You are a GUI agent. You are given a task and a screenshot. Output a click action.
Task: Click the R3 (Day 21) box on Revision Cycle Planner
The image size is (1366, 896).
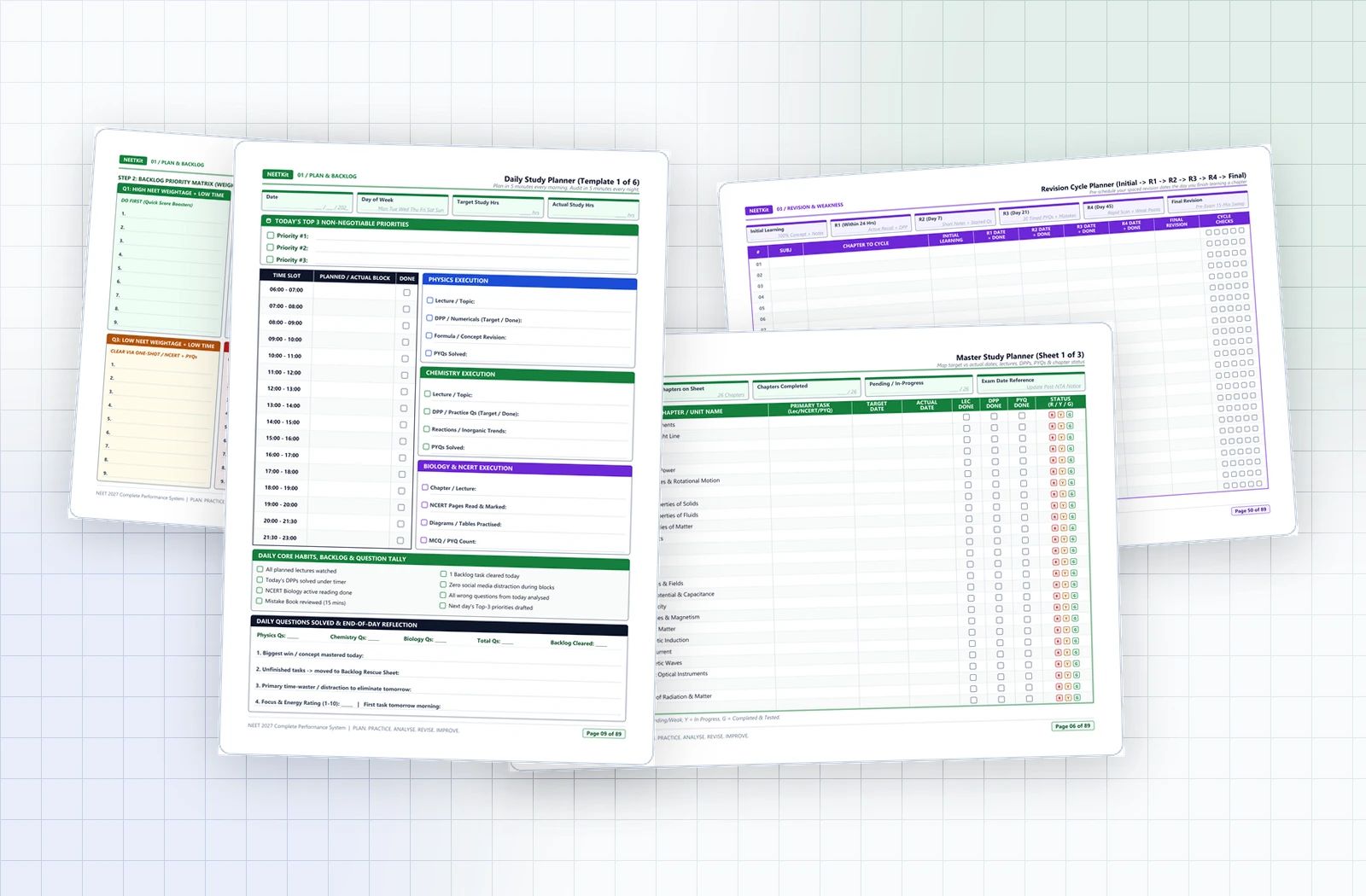click(x=1038, y=215)
